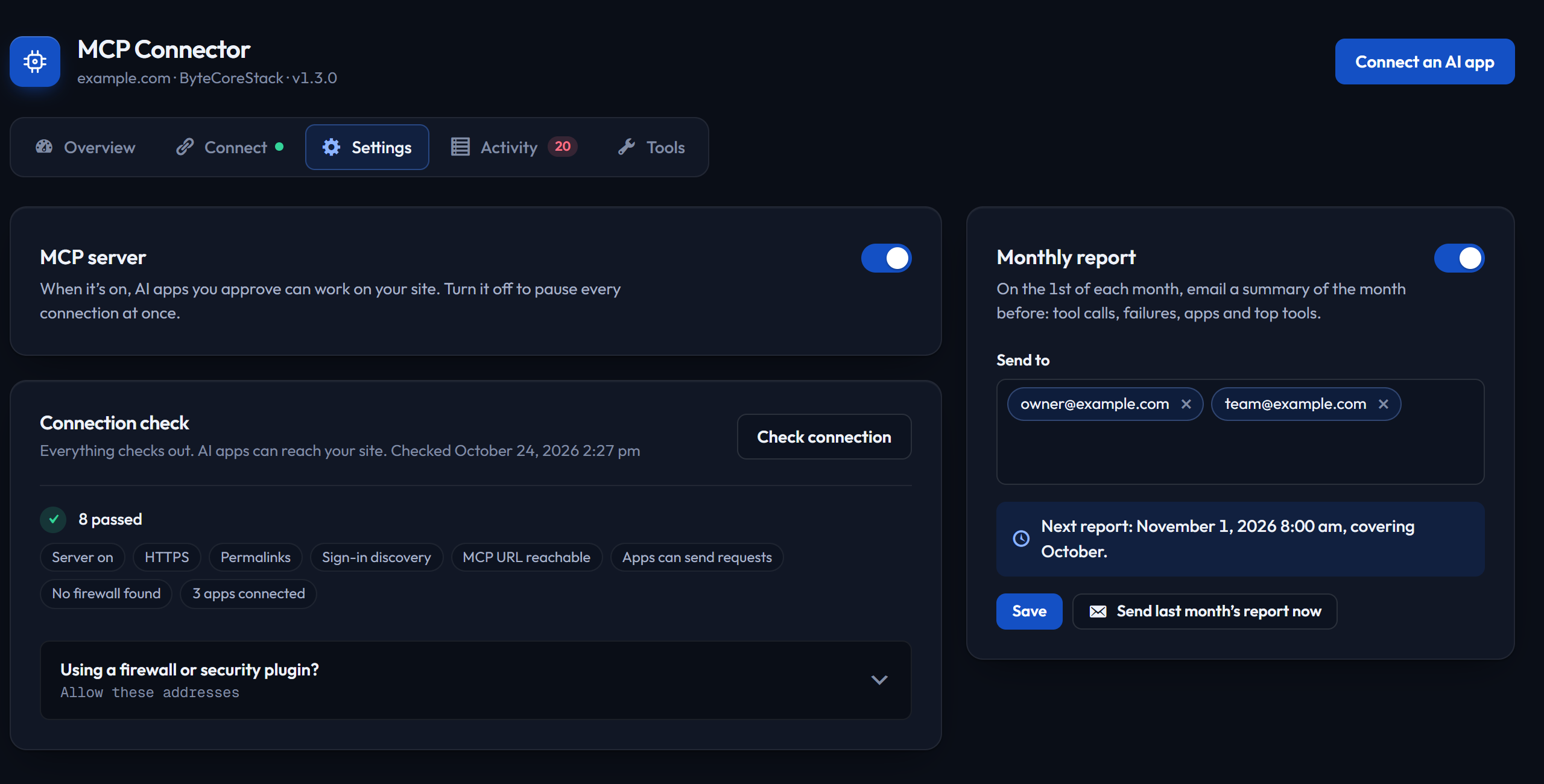This screenshot has height=784, width=1544.
Task: Click the Activity list icon
Action: [x=460, y=147]
